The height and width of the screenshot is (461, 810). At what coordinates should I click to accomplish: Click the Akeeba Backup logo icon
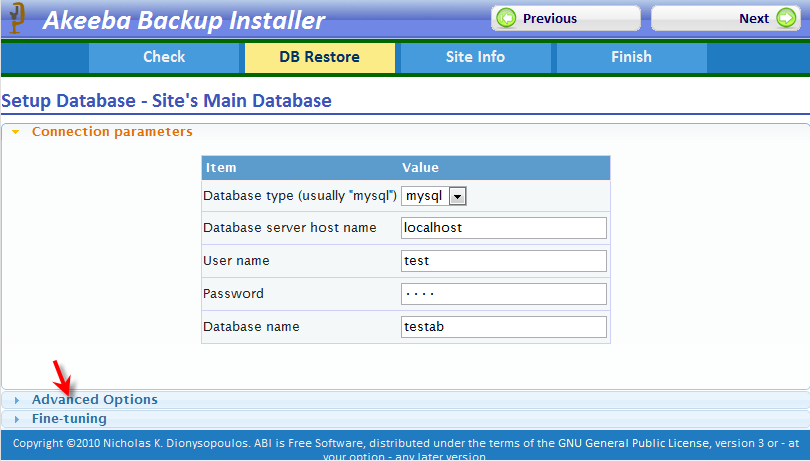pyautogui.click(x=17, y=18)
